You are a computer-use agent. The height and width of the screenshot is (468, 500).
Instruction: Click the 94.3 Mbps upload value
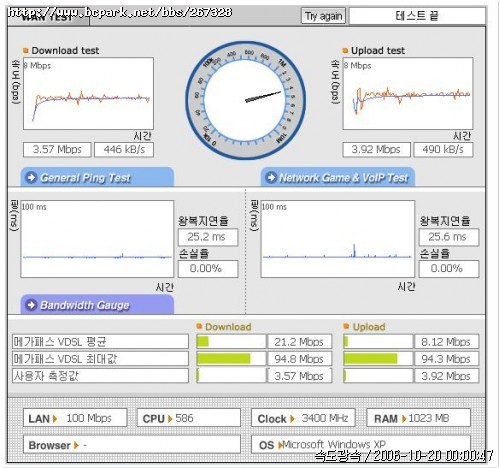coord(447,359)
